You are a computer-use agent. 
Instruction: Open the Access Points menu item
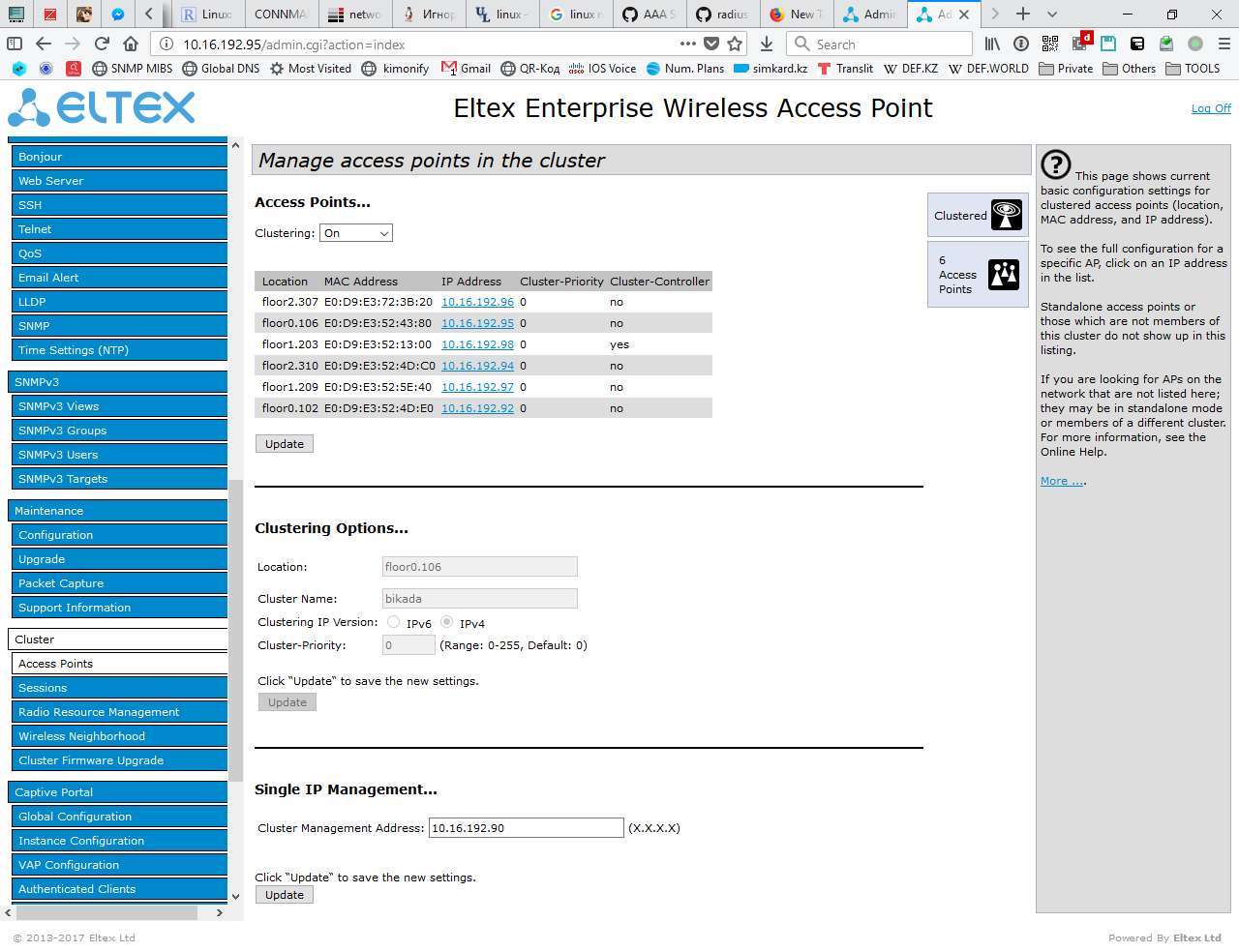pyautogui.click(x=119, y=664)
